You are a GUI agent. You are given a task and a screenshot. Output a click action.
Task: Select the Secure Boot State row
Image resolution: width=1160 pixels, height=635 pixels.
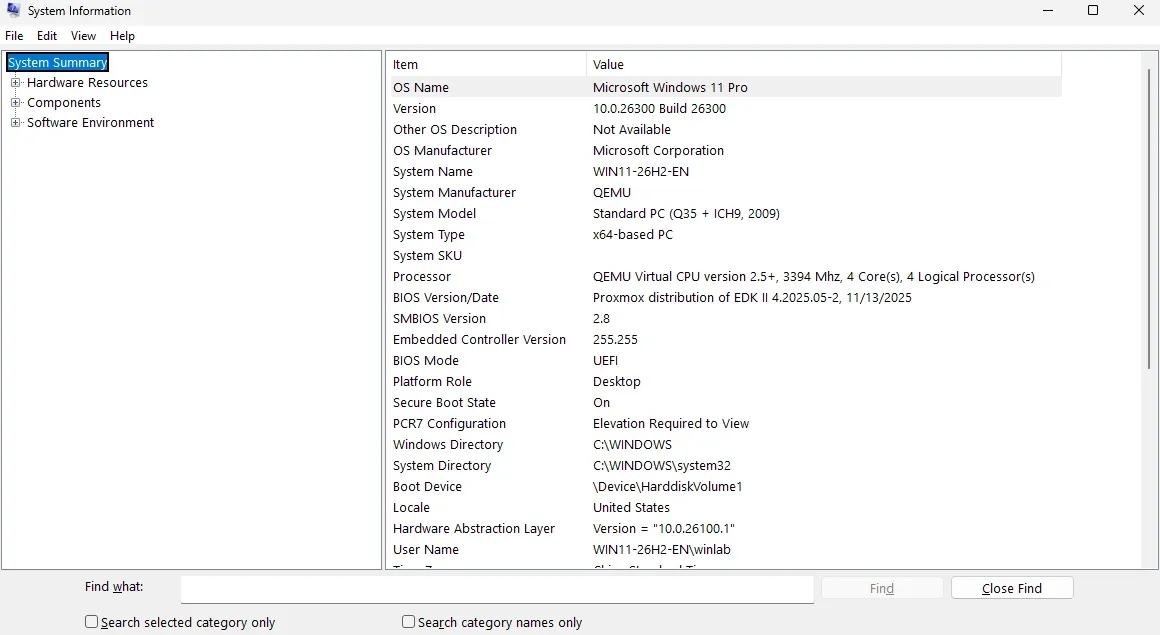point(726,403)
